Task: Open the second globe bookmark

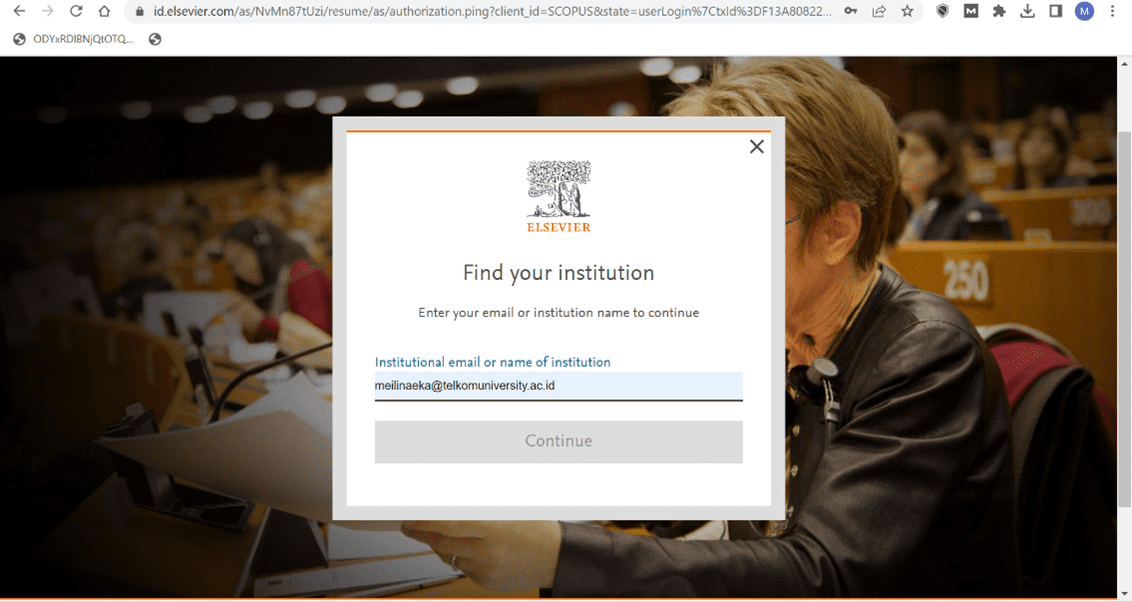Action: coord(155,40)
